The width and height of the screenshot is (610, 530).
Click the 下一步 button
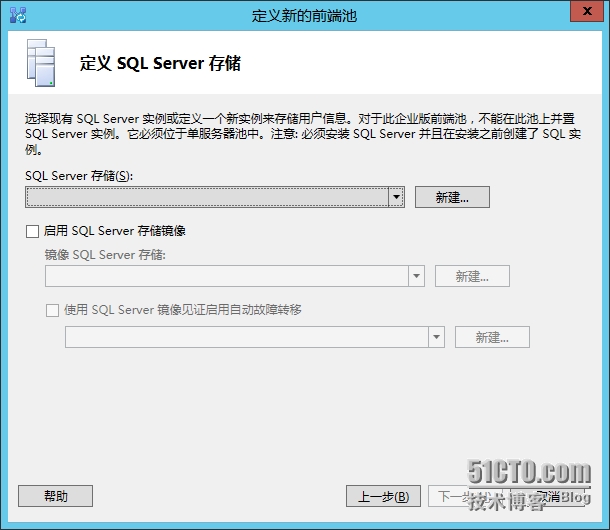(x=465, y=496)
